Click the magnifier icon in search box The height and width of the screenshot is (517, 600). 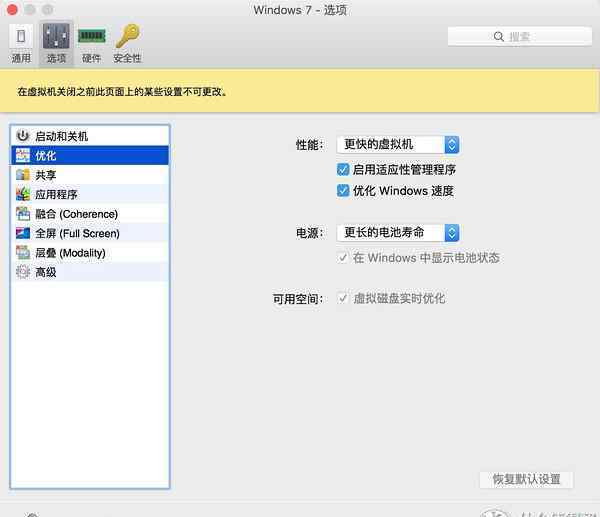(499, 37)
